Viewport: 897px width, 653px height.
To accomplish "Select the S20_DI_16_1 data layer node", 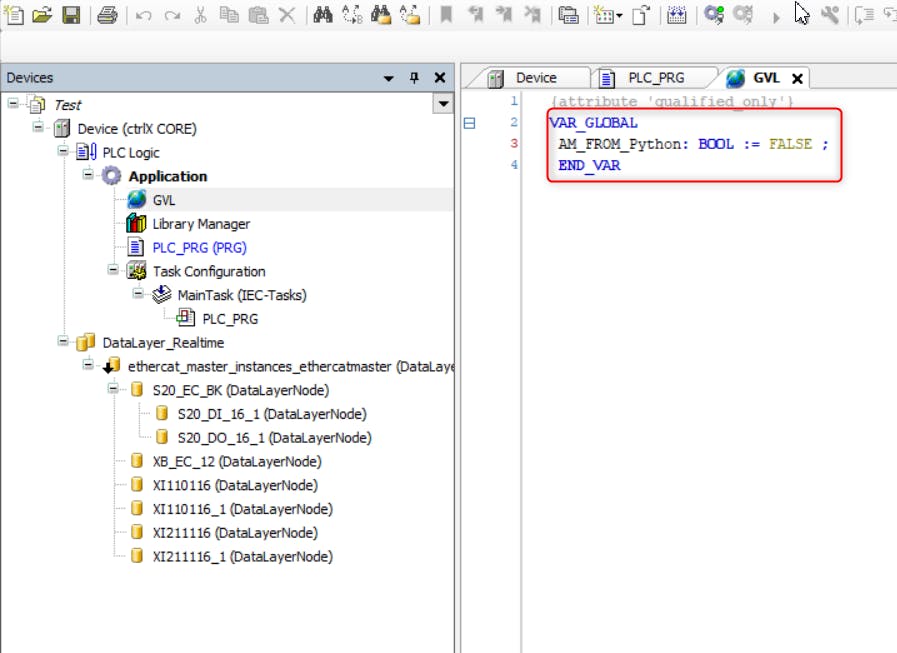I will tap(272, 414).
